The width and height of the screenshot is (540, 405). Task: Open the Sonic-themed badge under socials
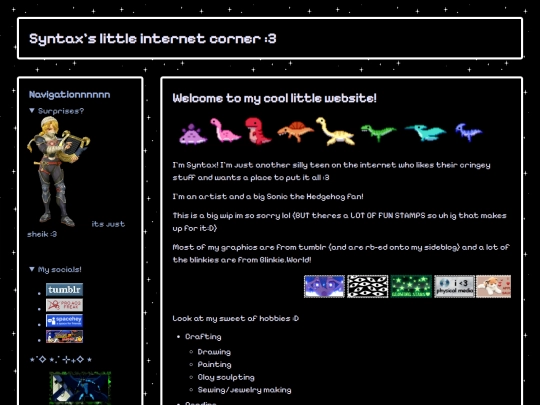(64, 336)
